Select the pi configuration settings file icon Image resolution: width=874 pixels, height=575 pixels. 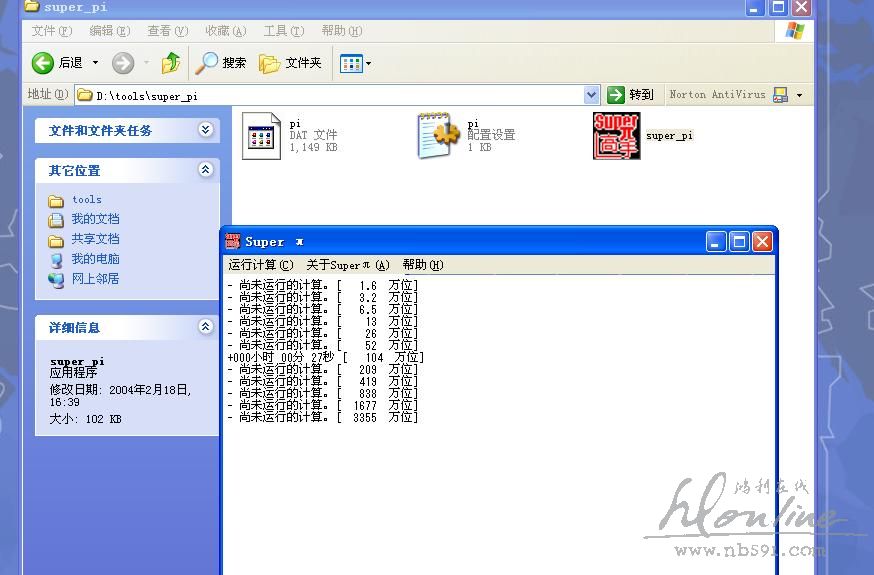[x=439, y=136]
